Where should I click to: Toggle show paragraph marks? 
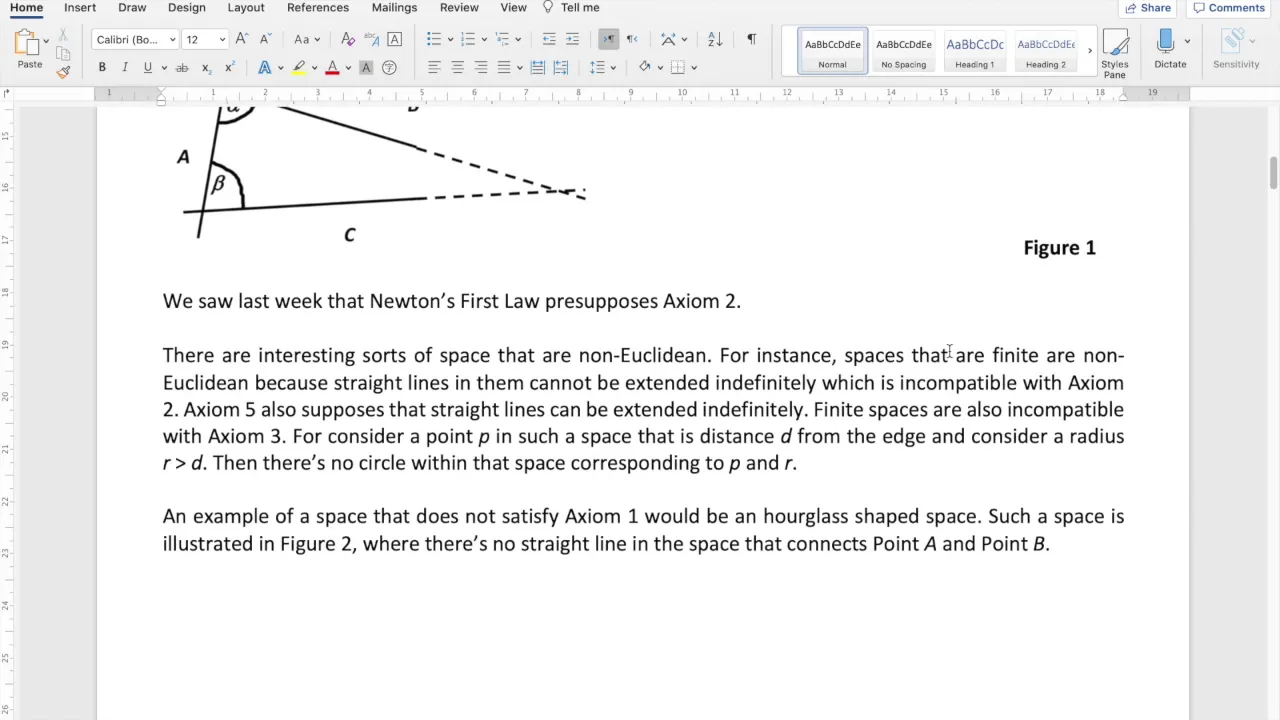coord(751,39)
